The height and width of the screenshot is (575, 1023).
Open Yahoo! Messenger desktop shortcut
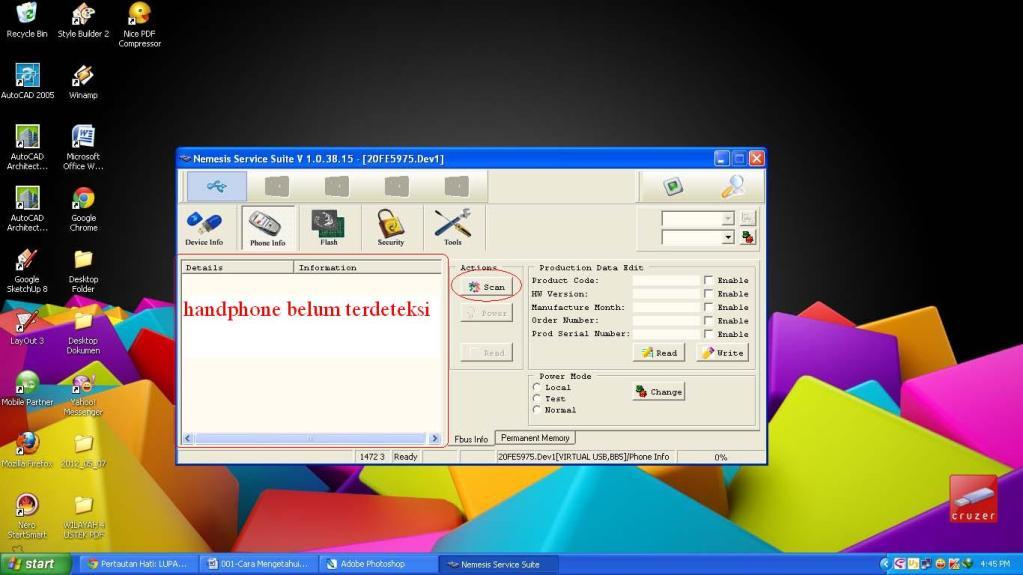83,394
